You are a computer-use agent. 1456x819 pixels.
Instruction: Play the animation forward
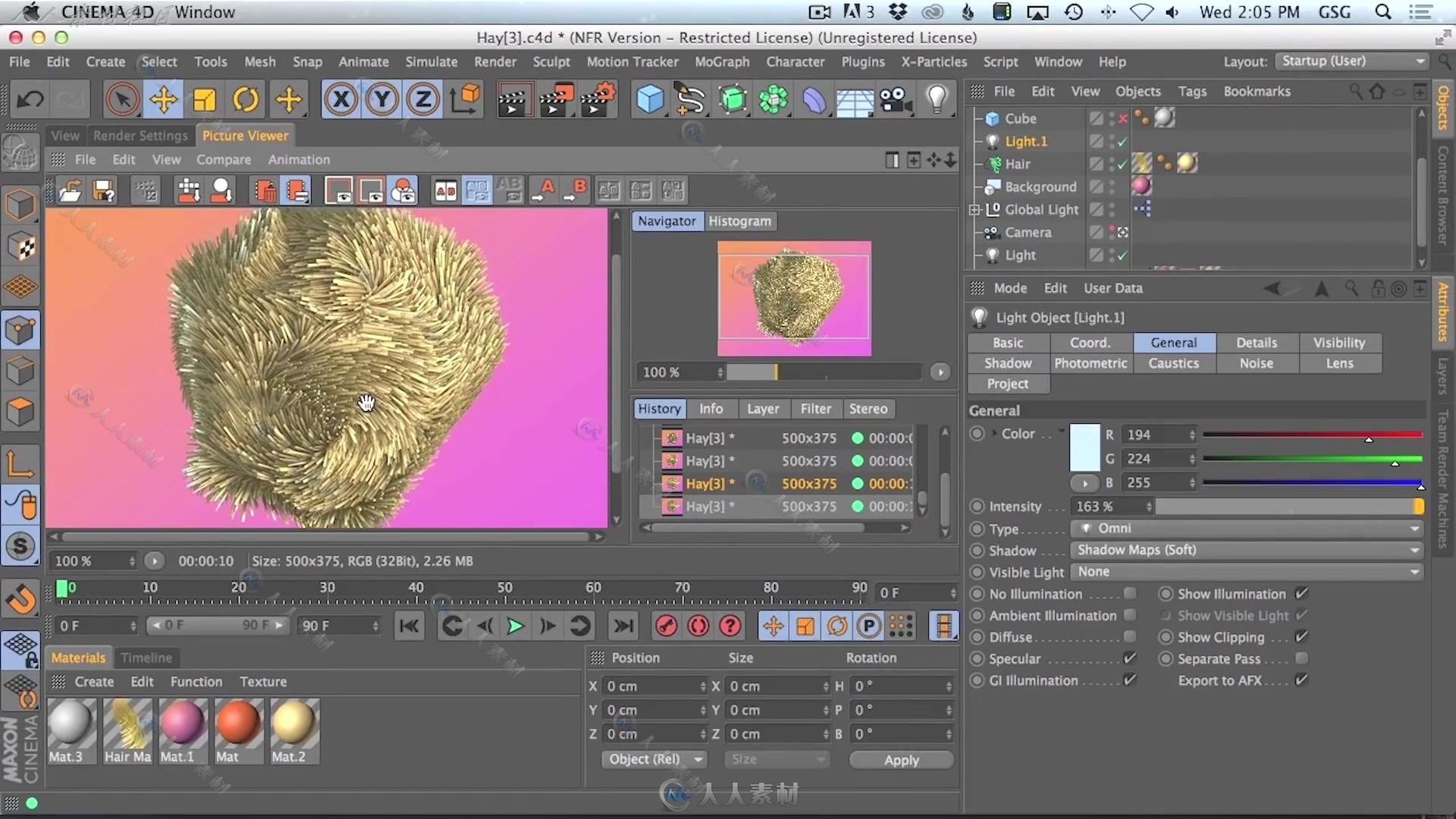pos(515,626)
